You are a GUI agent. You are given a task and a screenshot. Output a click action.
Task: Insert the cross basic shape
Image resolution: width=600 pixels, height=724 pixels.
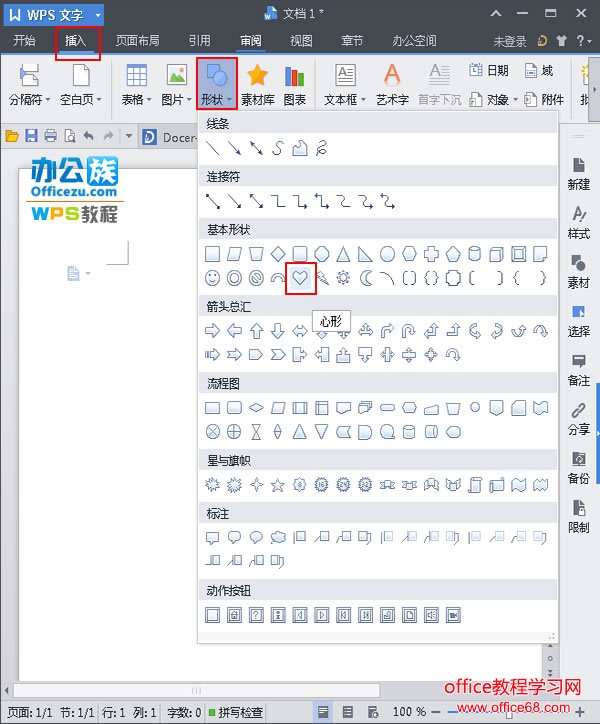[431, 253]
